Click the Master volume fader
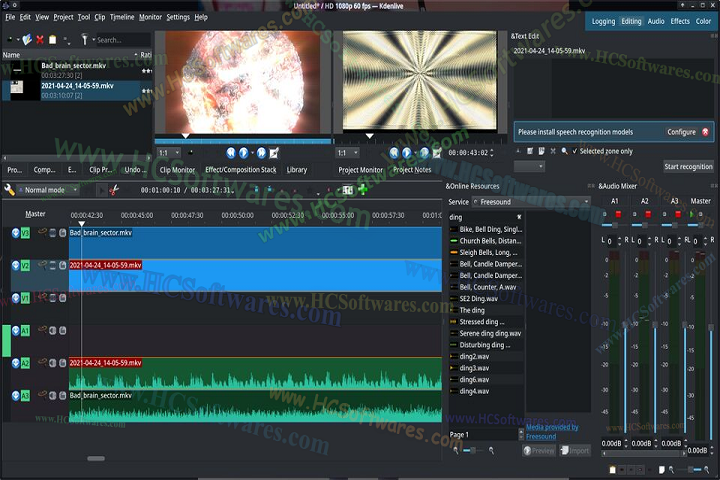The height and width of the screenshot is (480, 720). 711,327
